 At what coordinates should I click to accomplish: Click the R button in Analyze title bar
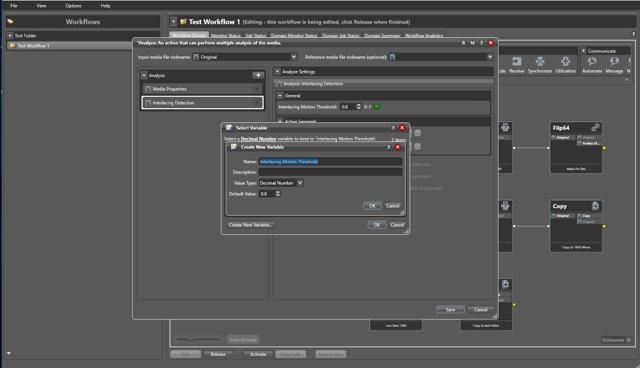463,43
